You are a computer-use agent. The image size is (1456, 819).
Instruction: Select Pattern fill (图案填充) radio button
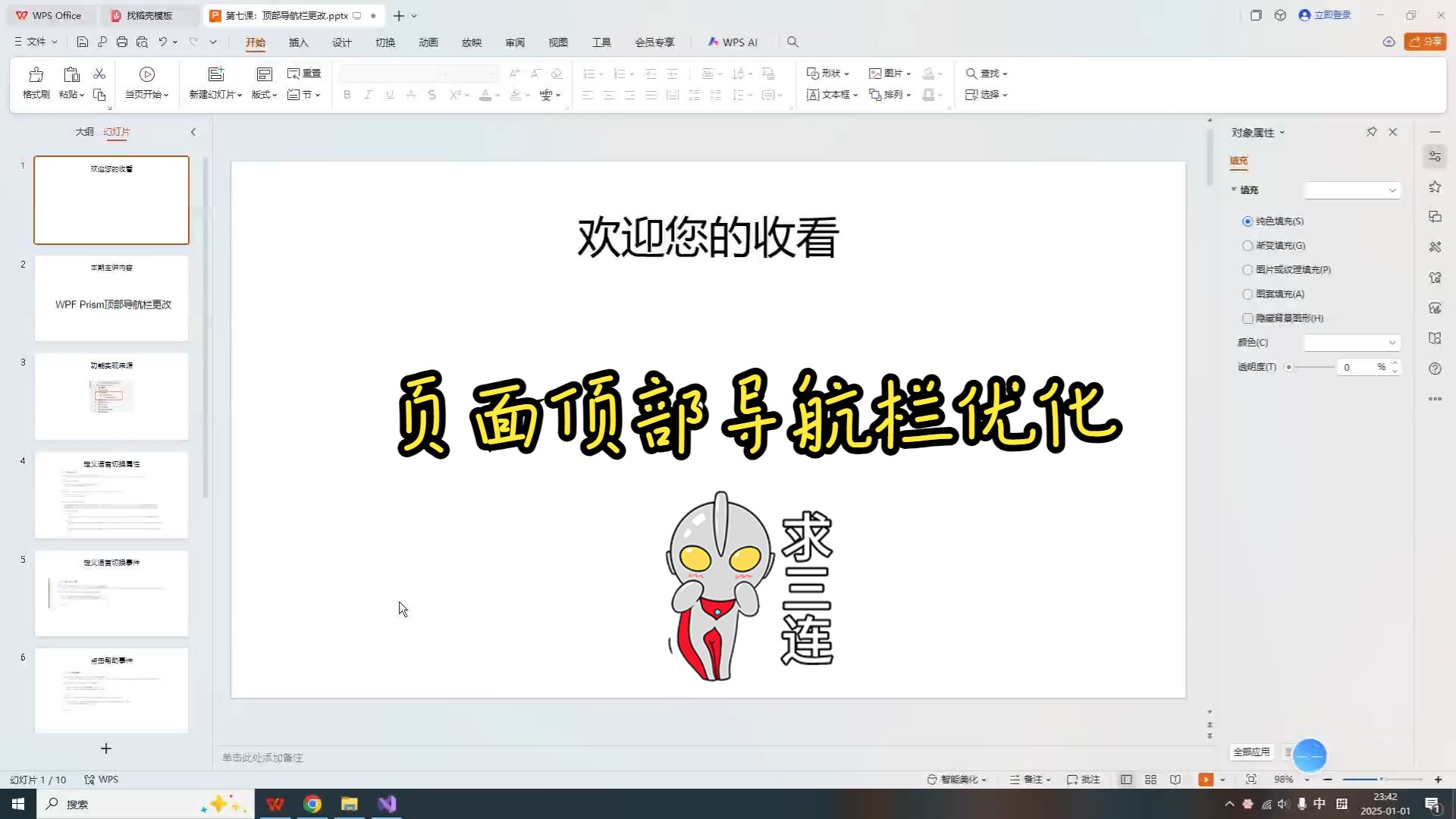[1247, 294]
